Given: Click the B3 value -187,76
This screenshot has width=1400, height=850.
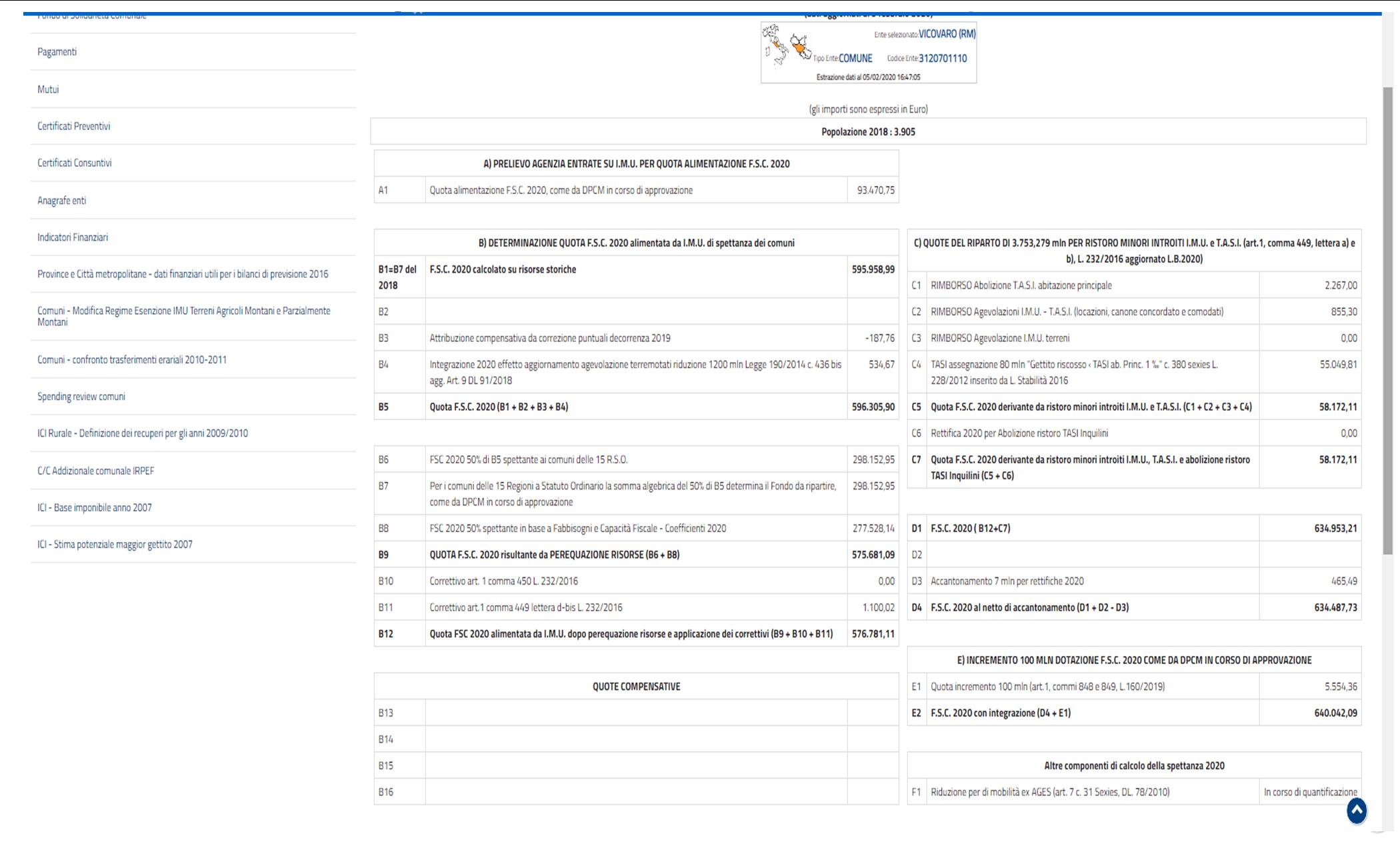Looking at the screenshot, I should coord(880,338).
